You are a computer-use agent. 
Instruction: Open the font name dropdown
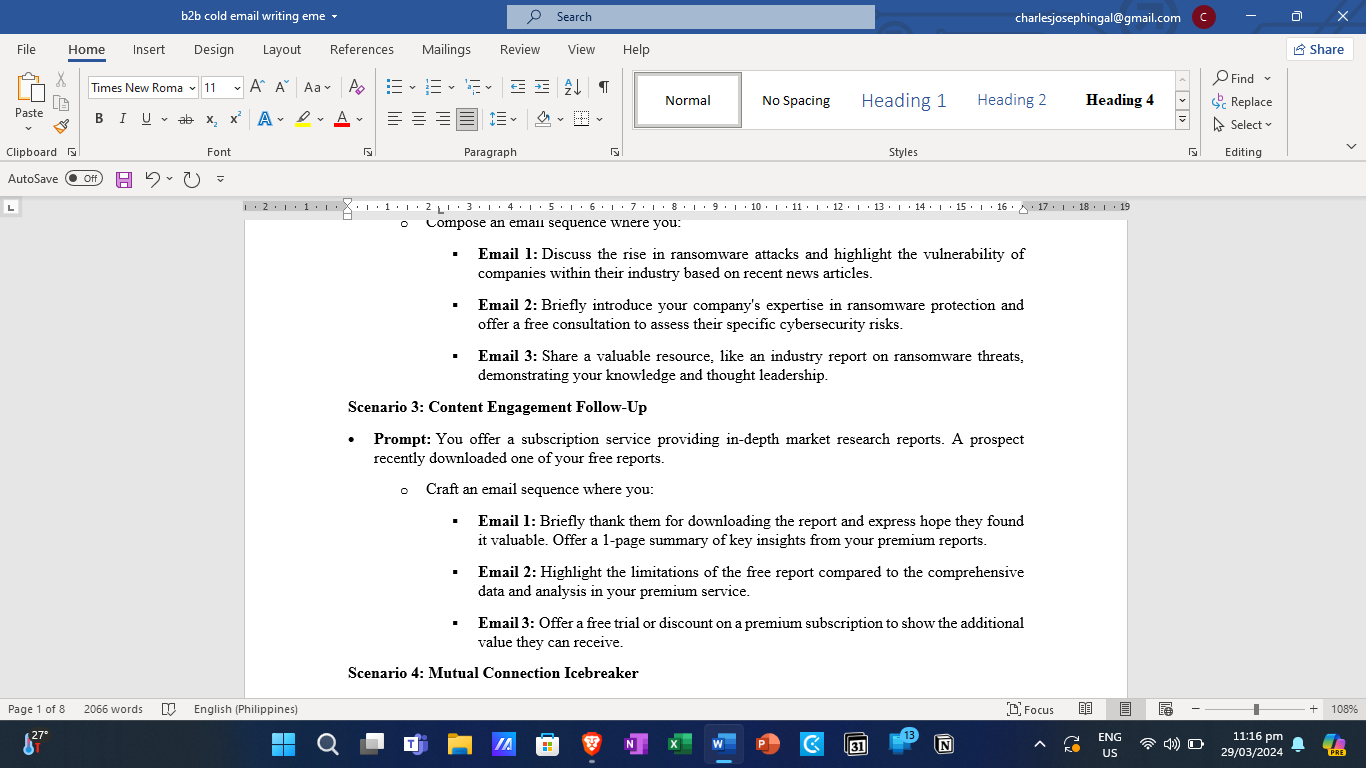click(x=192, y=88)
